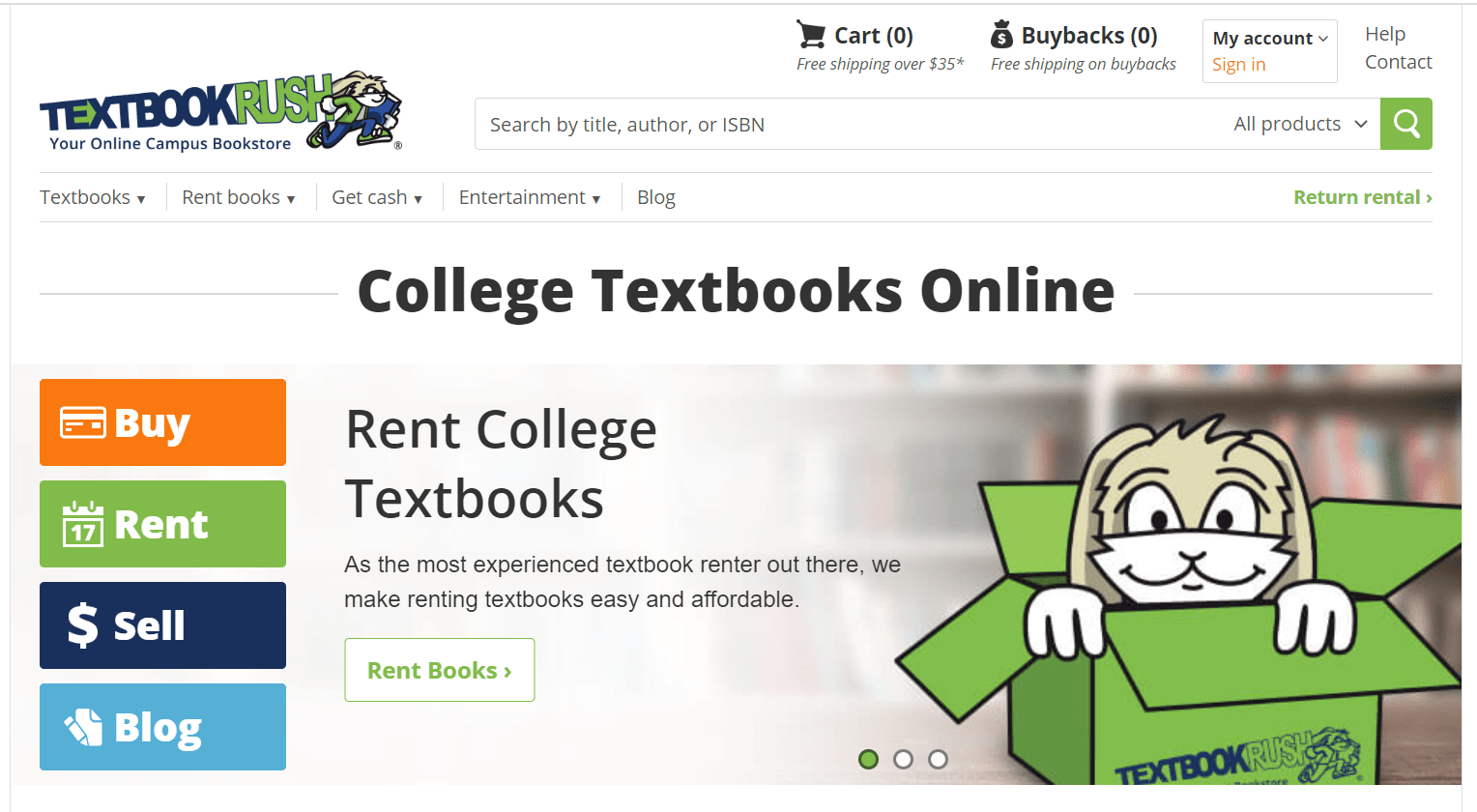
Task: Click the pencil icon on Blog tile
Action: [x=83, y=727]
